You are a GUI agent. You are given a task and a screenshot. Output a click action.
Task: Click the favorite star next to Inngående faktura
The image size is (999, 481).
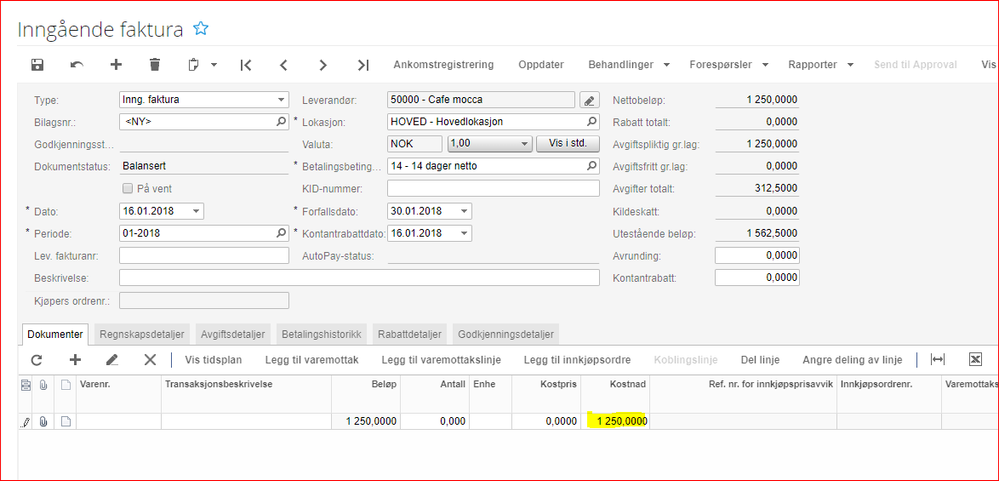pyautogui.click(x=201, y=28)
